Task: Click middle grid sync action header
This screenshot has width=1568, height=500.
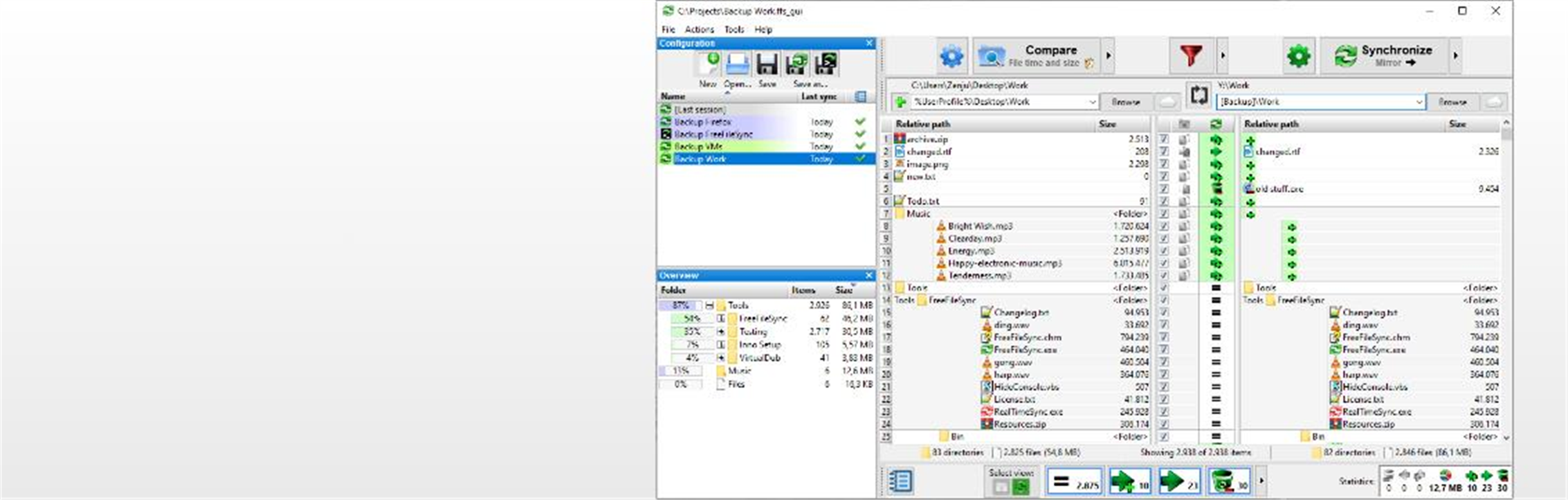Action: [1216, 124]
